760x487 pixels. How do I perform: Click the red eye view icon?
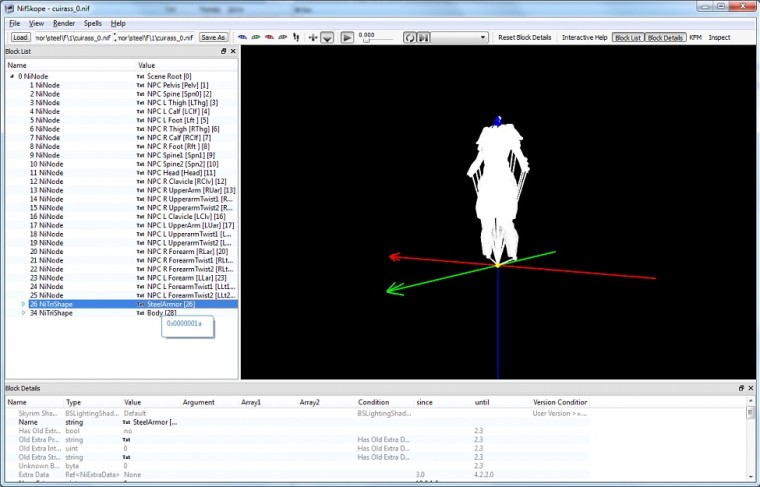[x=269, y=37]
